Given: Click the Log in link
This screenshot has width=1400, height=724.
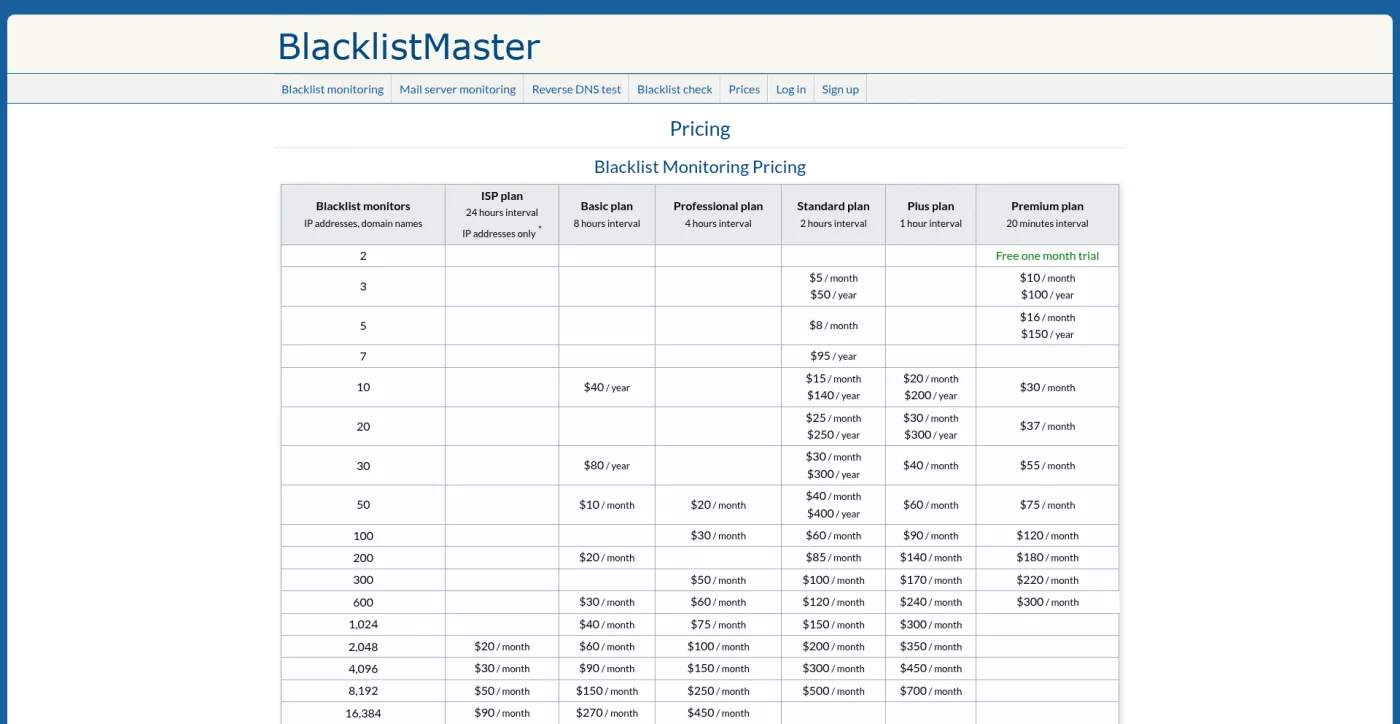Looking at the screenshot, I should (790, 89).
